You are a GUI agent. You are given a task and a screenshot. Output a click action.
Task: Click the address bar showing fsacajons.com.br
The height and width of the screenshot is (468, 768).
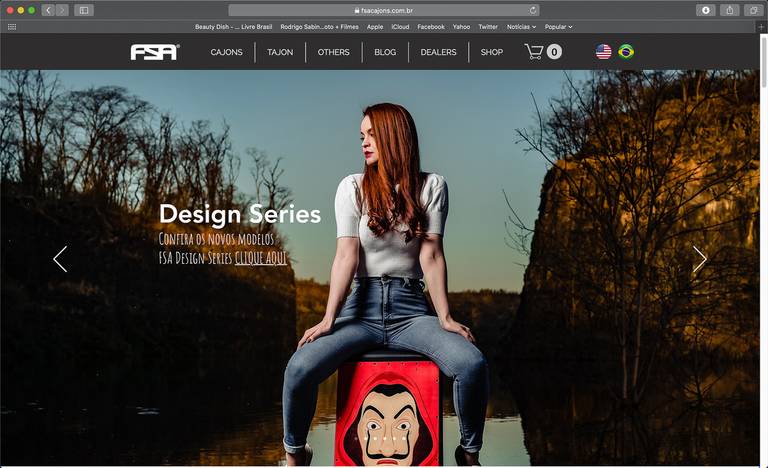tap(384, 10)
